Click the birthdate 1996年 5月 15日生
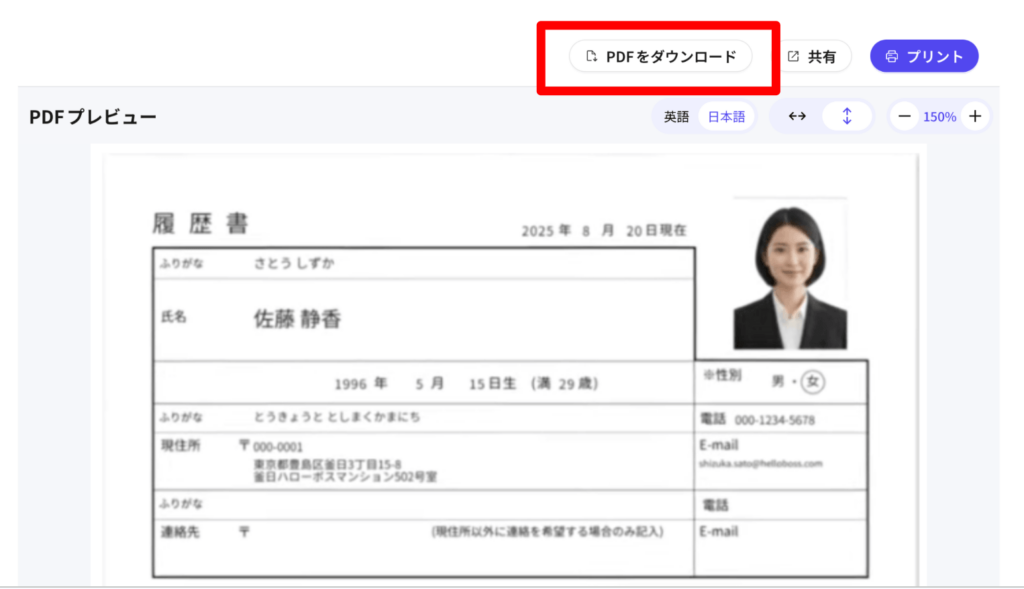 (x=425, y=383)
